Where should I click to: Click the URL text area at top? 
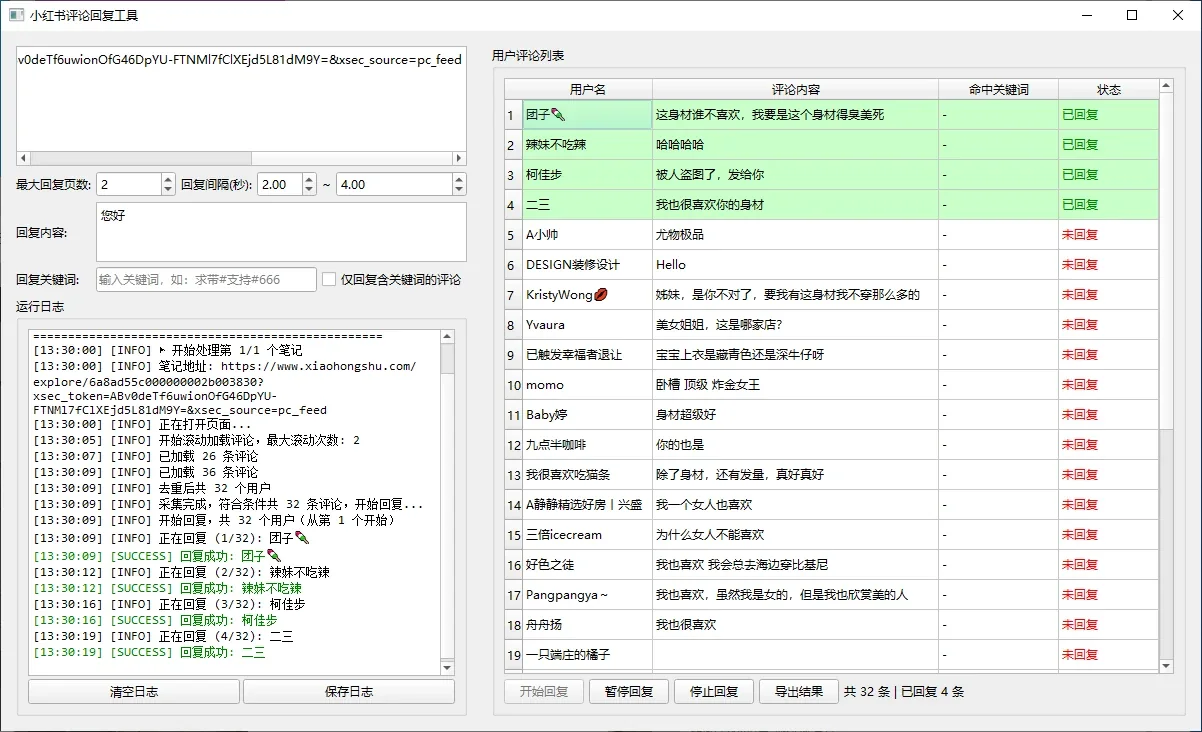click(241, 99)
